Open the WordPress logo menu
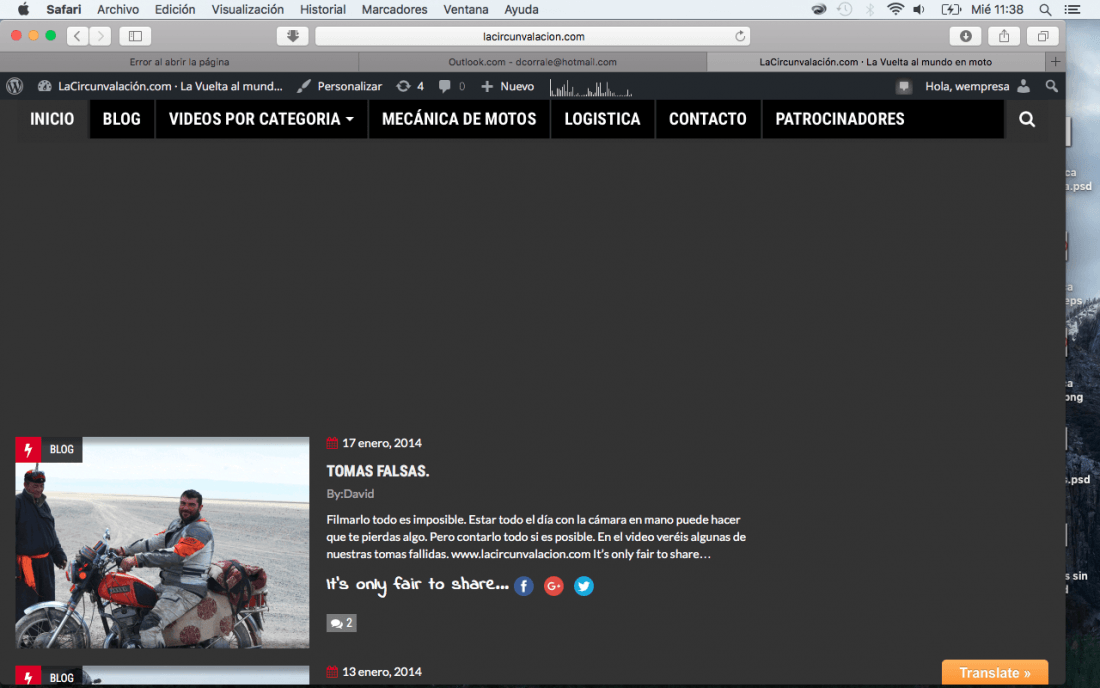1100x688 pixels. point(15,86)
